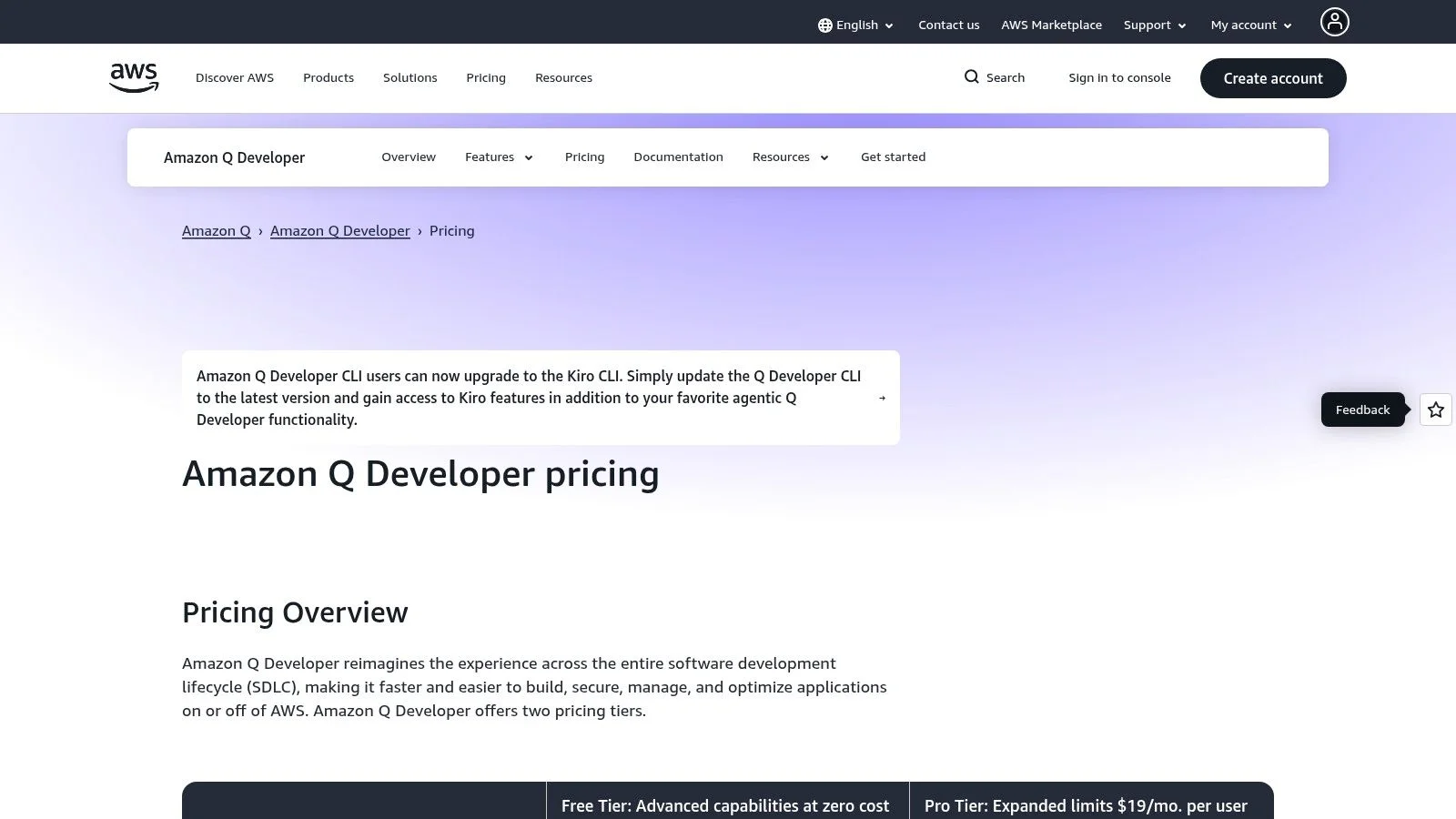Click the Amazon Q breadcrumb link
Image resolution: width=1456 pixels, height=819 pixels.
[x=217, y=231]
